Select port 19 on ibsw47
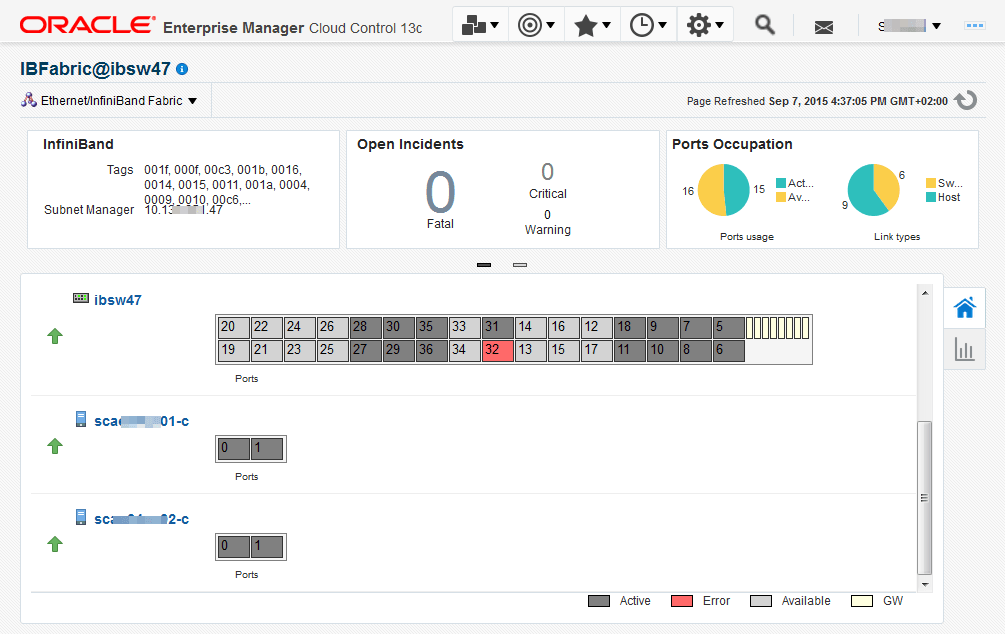This screenshot has height=634, width=1005. pos(233,351)
